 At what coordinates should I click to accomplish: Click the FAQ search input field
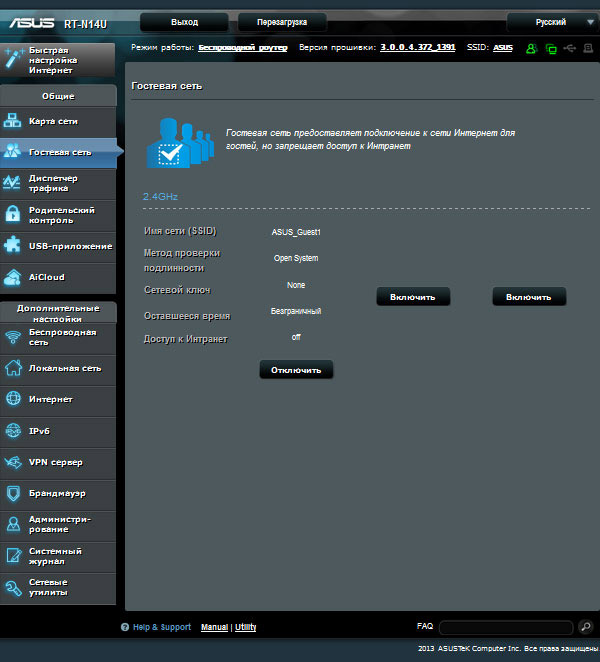click(505, 627)
